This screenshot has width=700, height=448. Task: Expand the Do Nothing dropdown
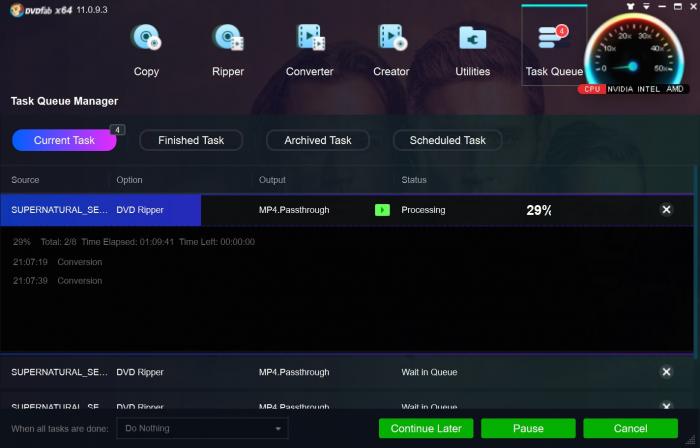(201, 428)
